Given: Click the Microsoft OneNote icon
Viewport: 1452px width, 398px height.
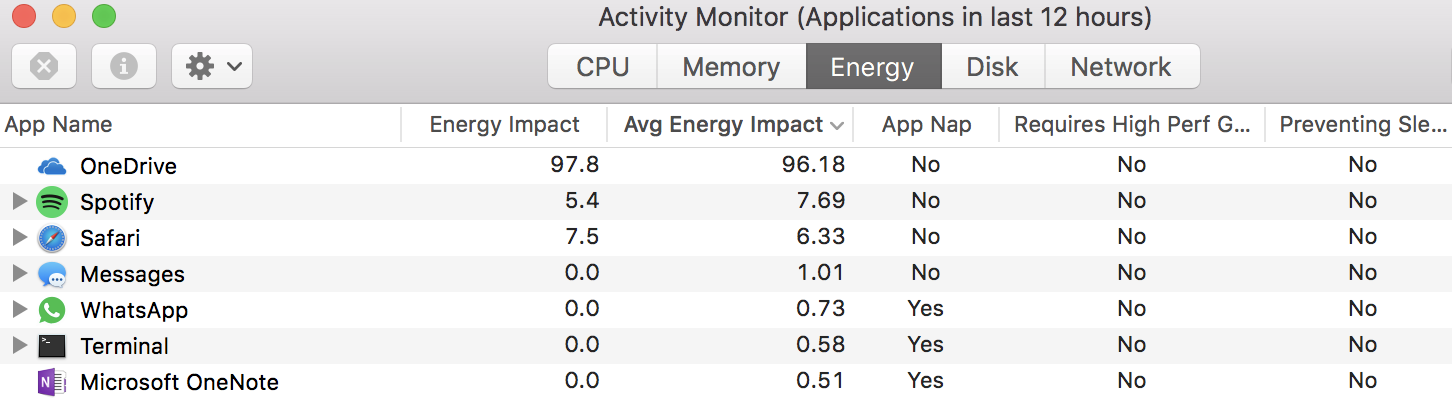Looking at the screenshot, I should point(52,382).
